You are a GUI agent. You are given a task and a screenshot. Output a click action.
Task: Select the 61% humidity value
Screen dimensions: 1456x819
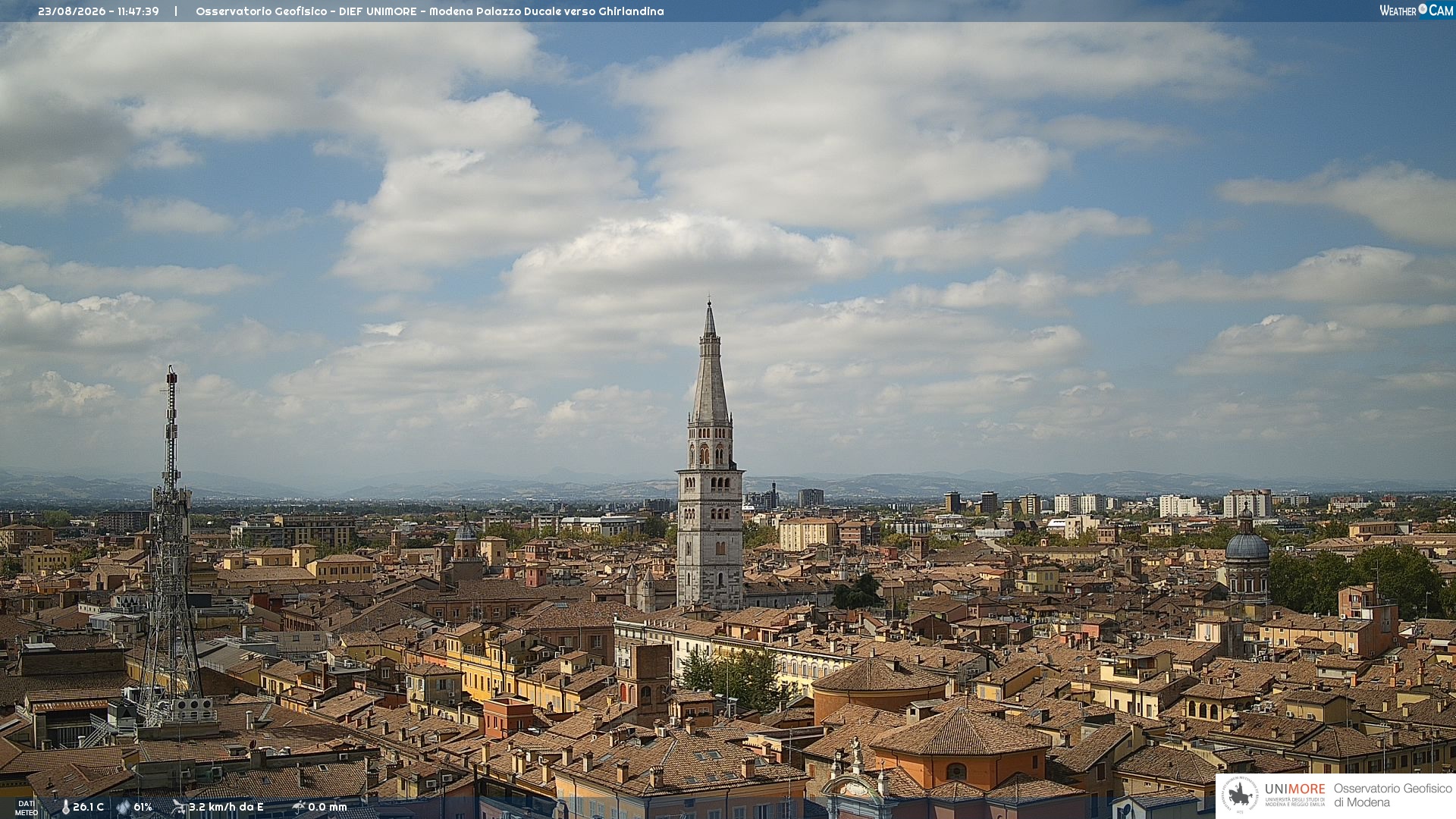(143, 807)
